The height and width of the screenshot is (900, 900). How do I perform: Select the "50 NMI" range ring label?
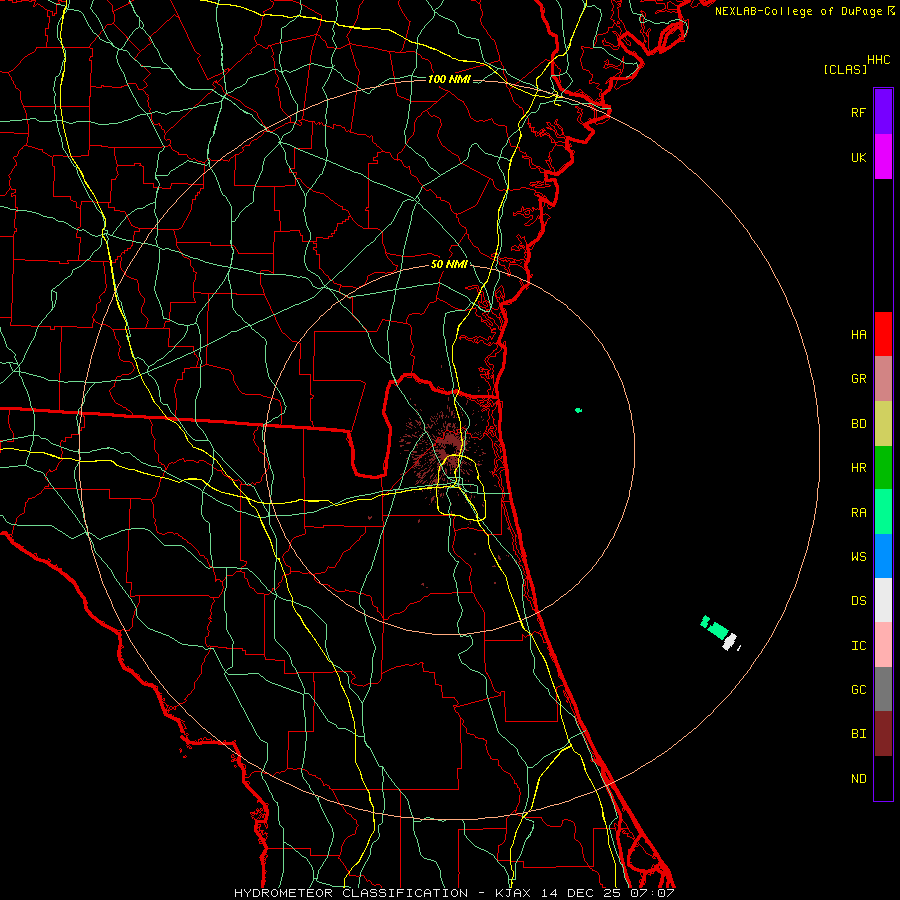tap(449, 264)
